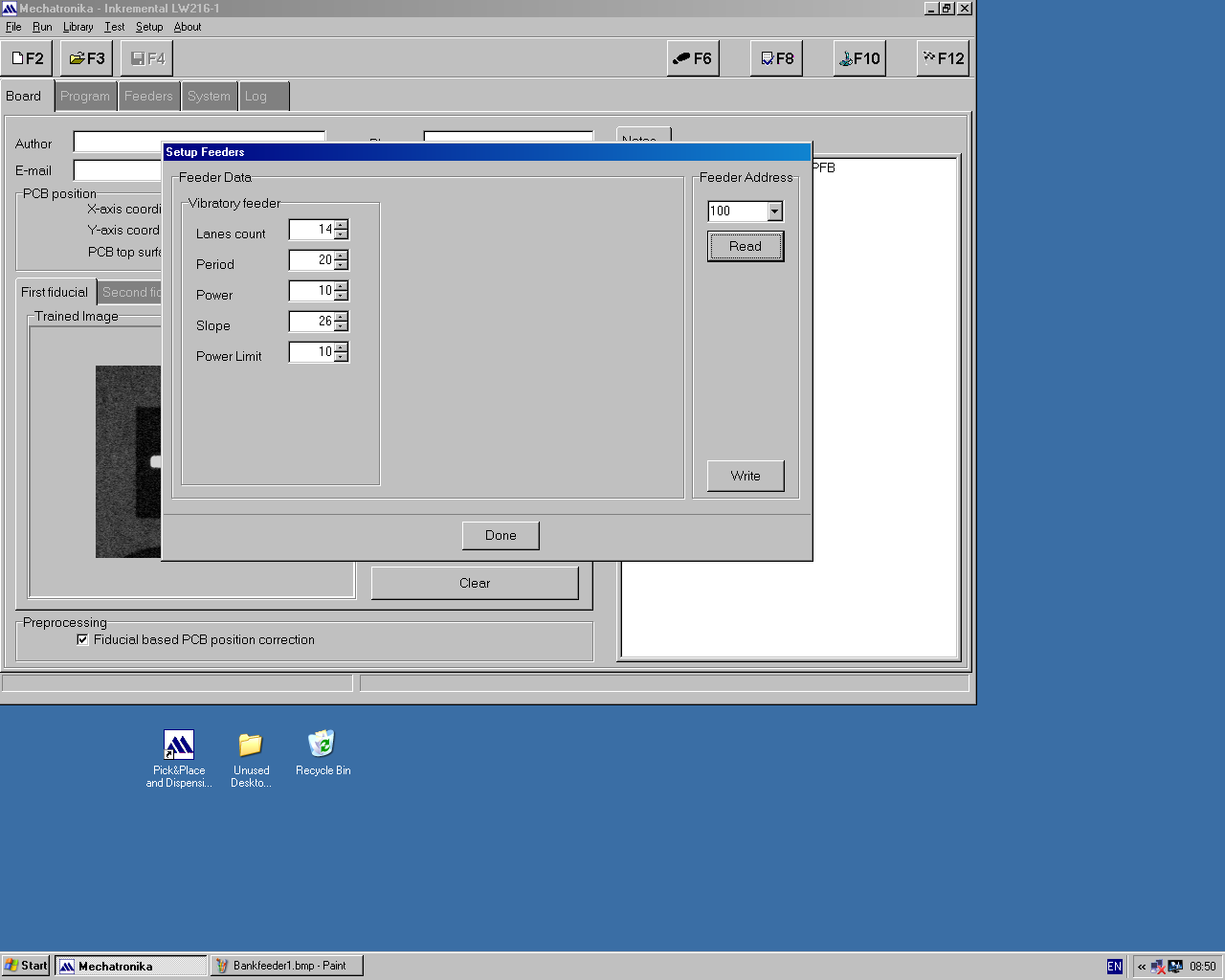This screenshot has width=1225, height=980.
Task: Open the Library menu
Action: click(x=78, y=27)
